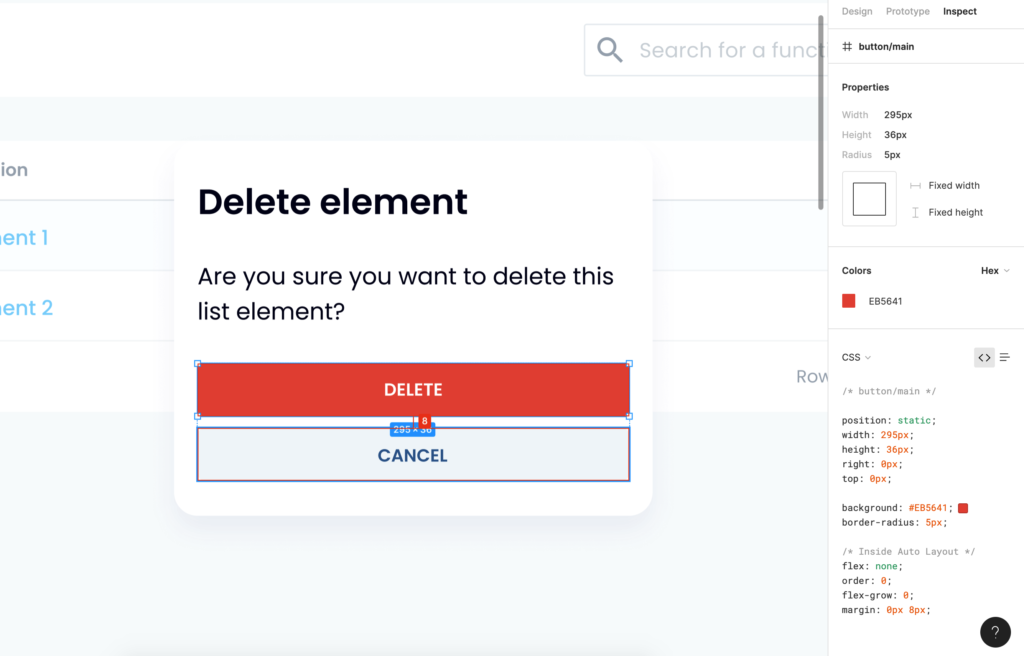Click the red swatch next to background property
Screen dimensions: 1024x656
pyautogui.click(x=963, y=508)
